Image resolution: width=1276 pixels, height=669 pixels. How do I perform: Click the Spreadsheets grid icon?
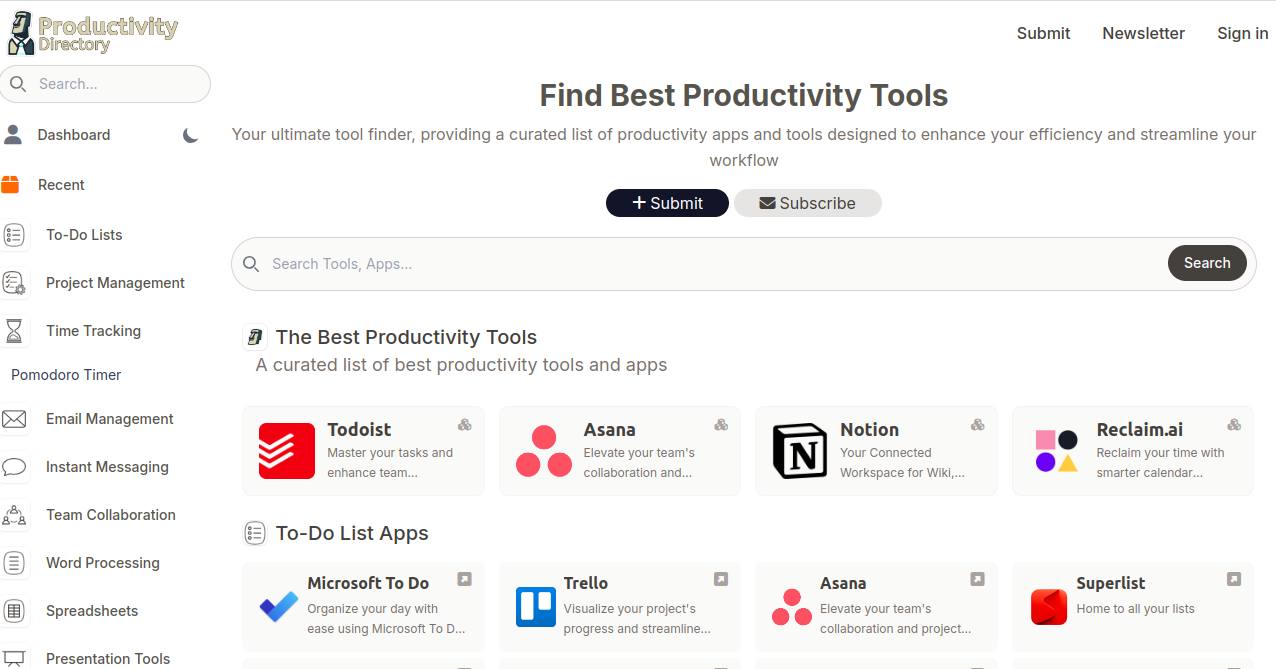[x=14, y=611]
